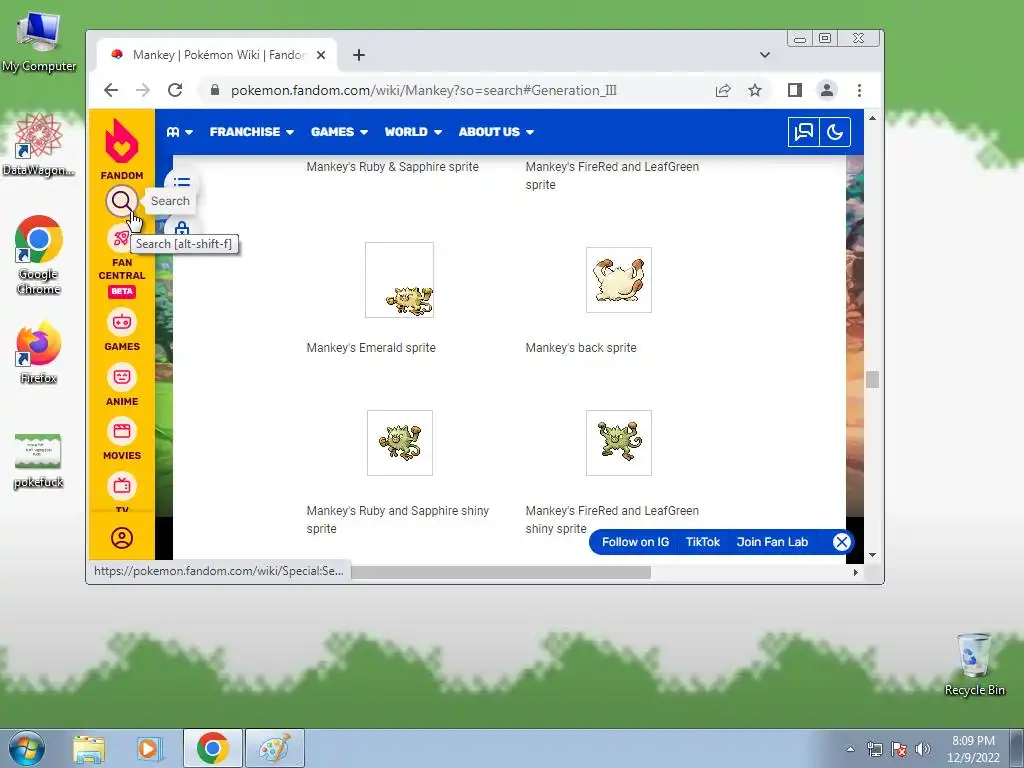Expand the ABOUT US menu

pos(496,132)
